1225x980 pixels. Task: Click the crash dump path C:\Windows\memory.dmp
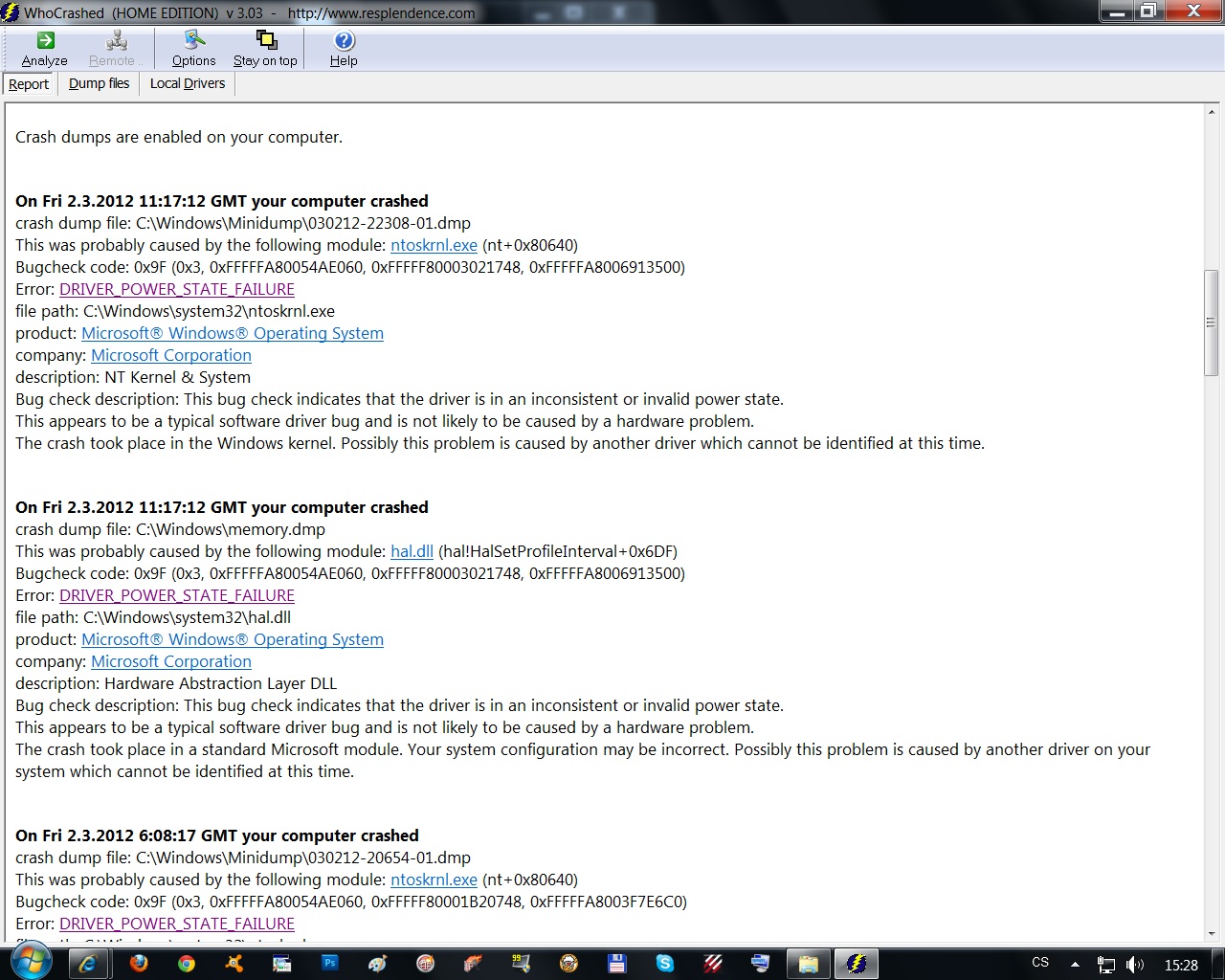pyautogui.click(x=231, y=529)
